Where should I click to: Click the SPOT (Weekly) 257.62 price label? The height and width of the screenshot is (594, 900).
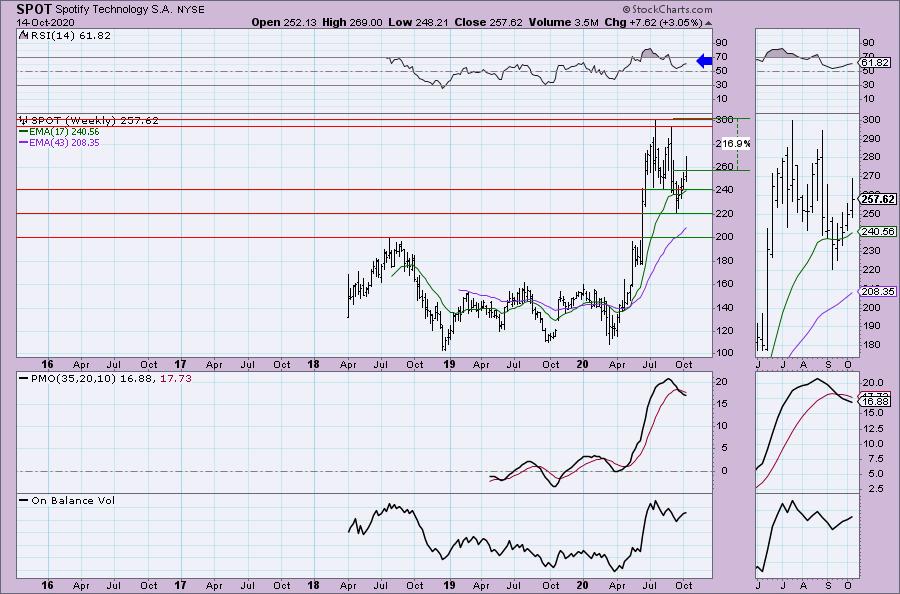[x=95, y=121]
